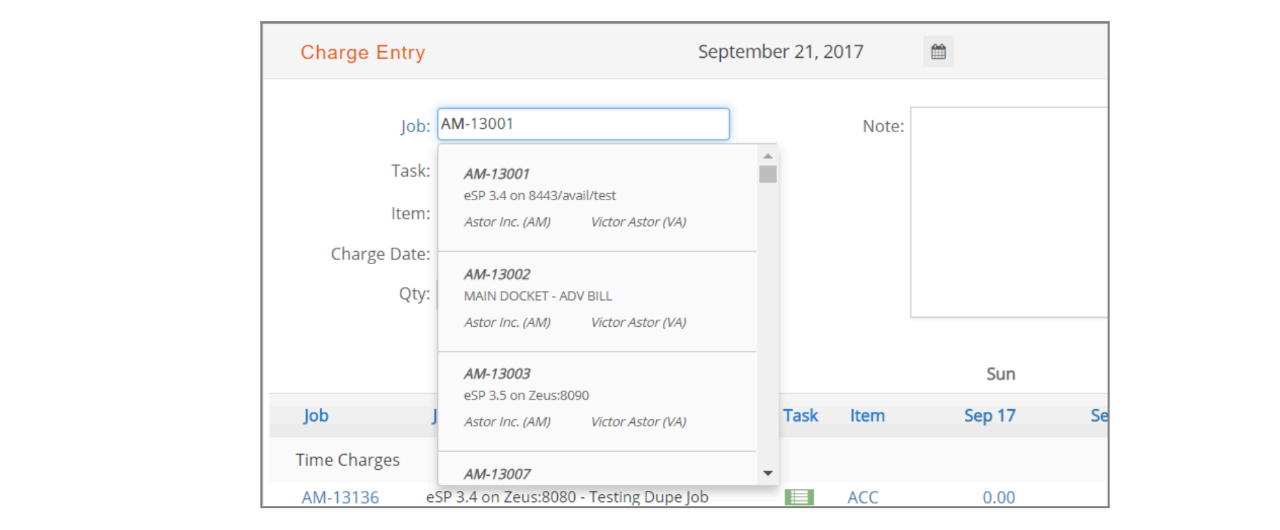Click the 0.00 value under Sep 17
1280x530 pixels.
(999, 497)
